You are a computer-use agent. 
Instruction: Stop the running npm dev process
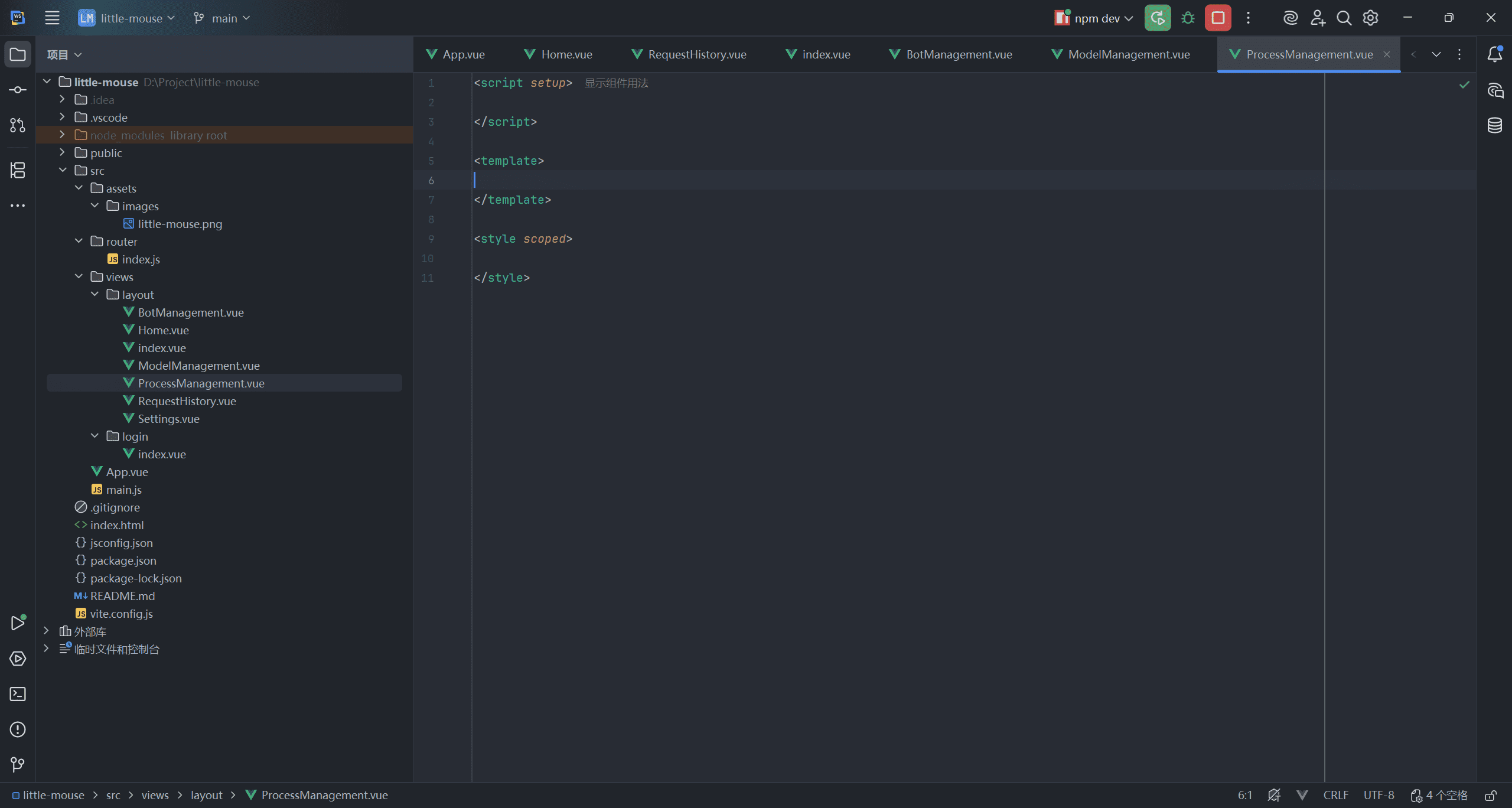click(x=1218, y=18)
